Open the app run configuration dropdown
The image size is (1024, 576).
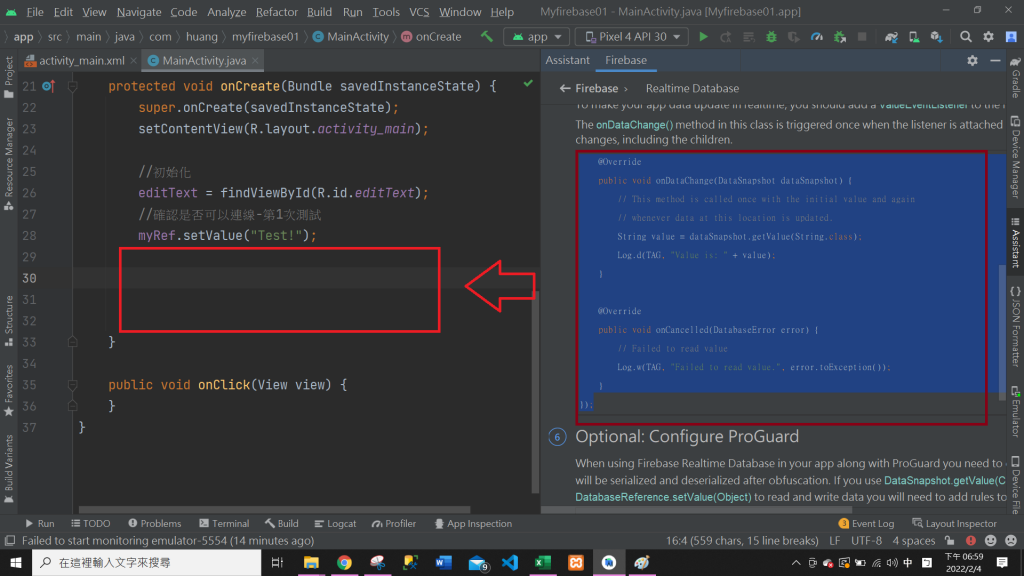tap(536, 37)
